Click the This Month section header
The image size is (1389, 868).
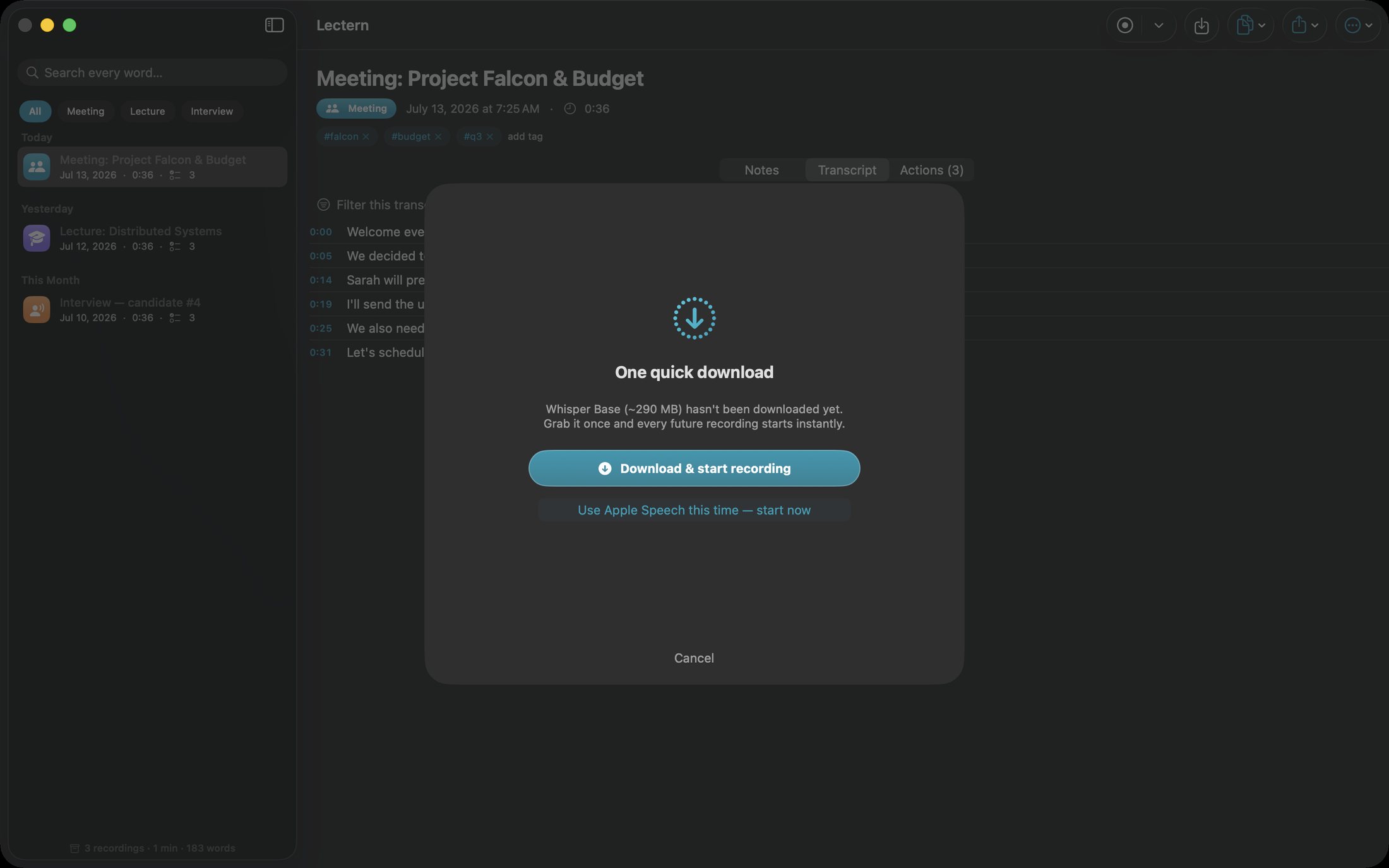pyautogui.click(x=51, y=280)
